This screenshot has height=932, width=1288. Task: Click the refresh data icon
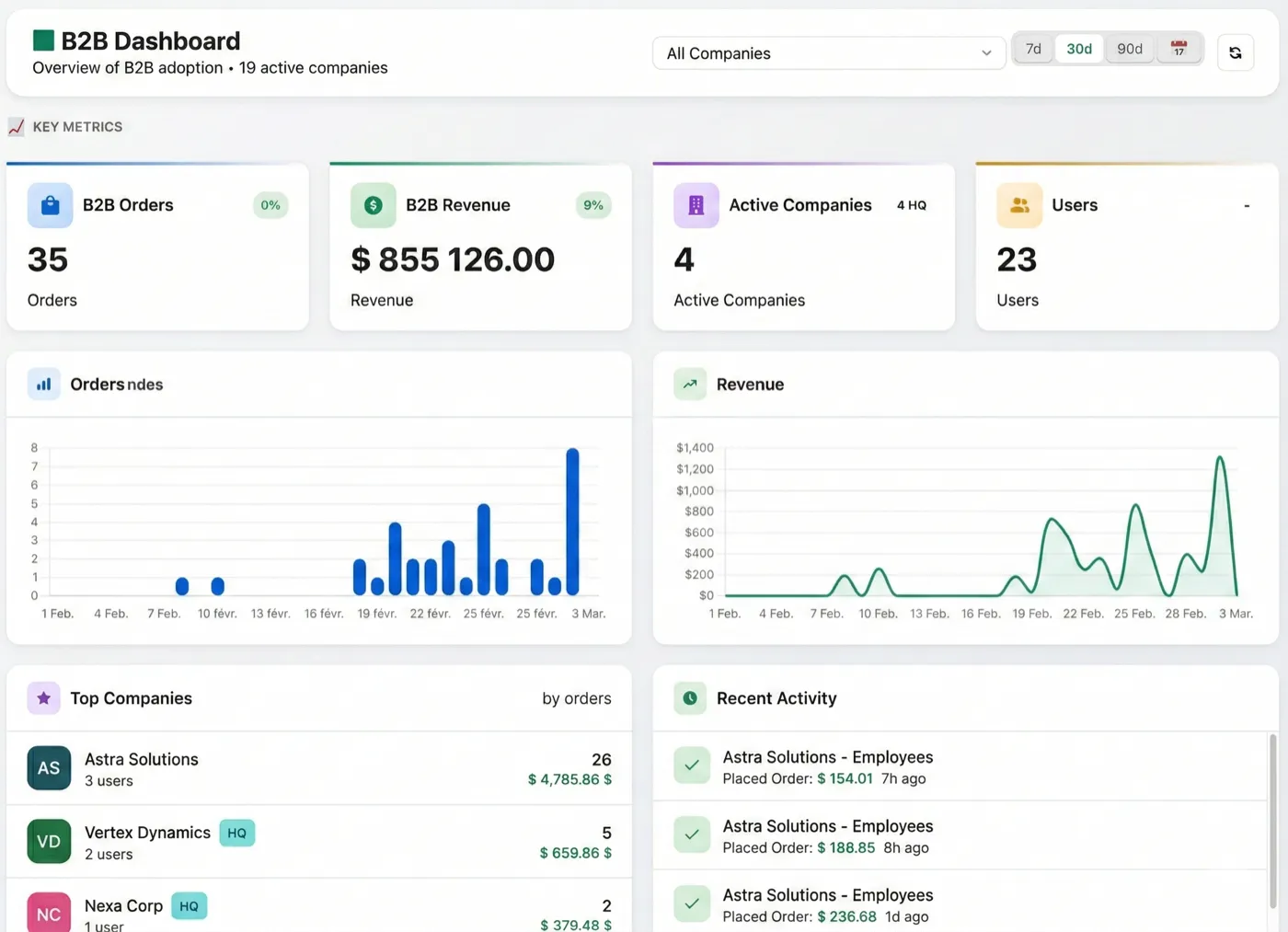[x=1235, y=52]
